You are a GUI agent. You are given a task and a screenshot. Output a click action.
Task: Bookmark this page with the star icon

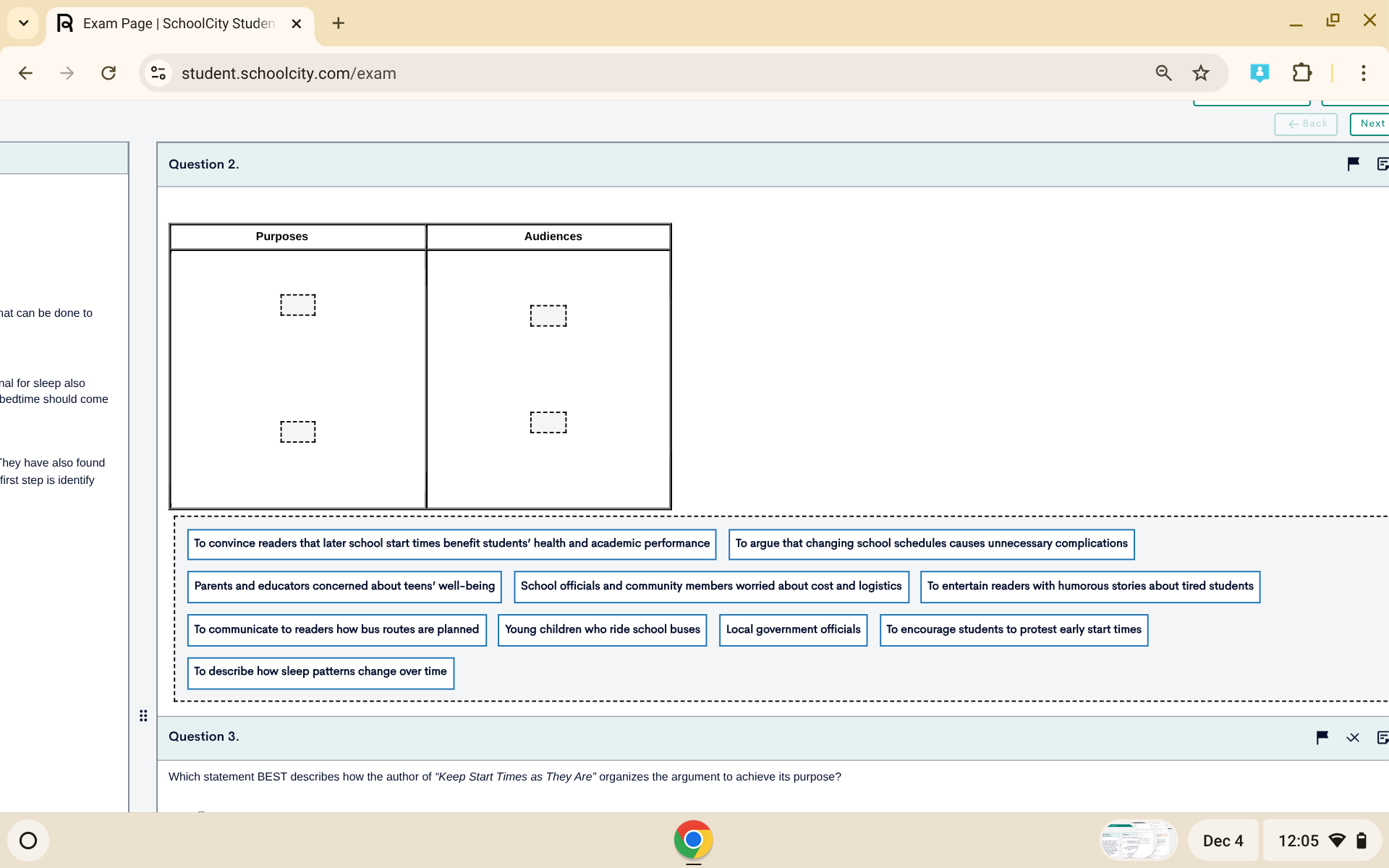tap(1201, 73)
